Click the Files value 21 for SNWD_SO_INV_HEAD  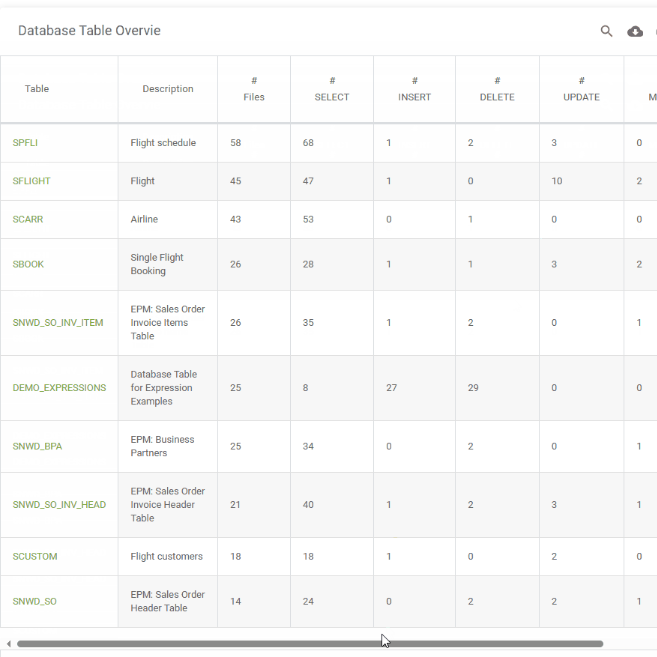click(x=235, y=504)
